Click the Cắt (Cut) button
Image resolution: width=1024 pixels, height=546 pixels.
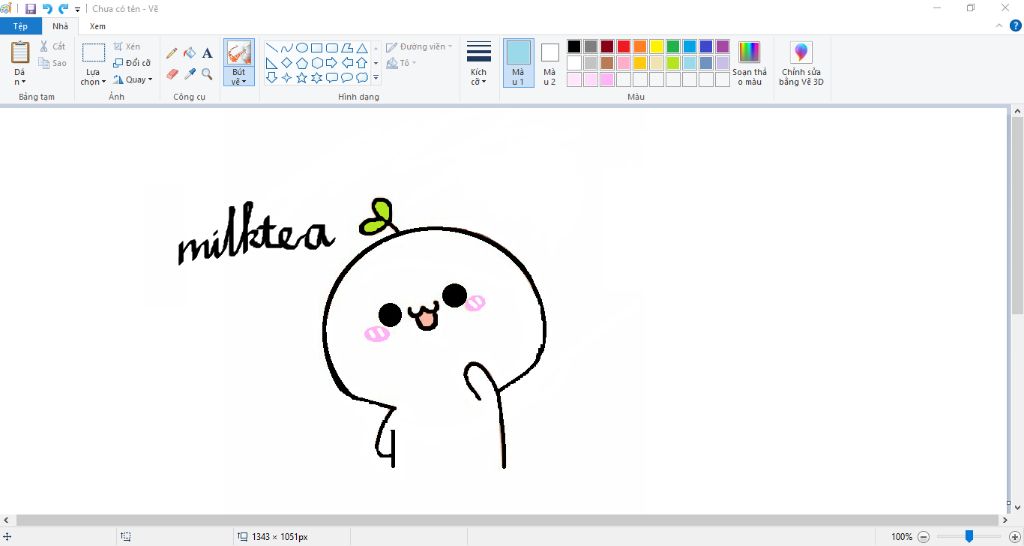[x=52, y=46]
